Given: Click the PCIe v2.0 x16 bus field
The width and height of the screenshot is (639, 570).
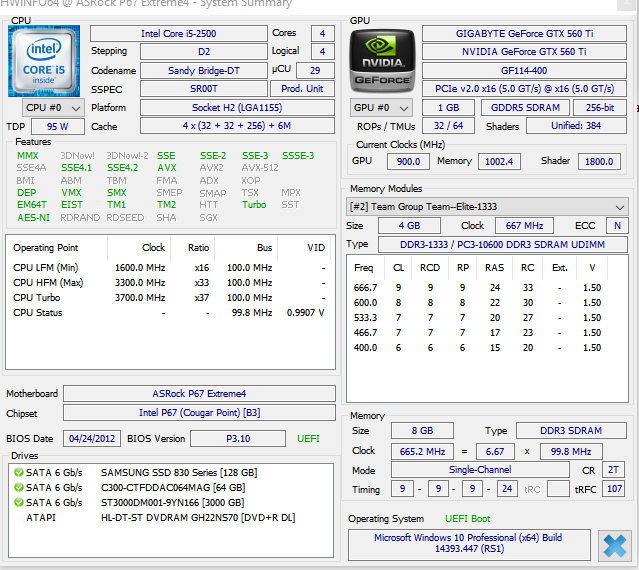Looking at the screenshot, I should [524, 89].
